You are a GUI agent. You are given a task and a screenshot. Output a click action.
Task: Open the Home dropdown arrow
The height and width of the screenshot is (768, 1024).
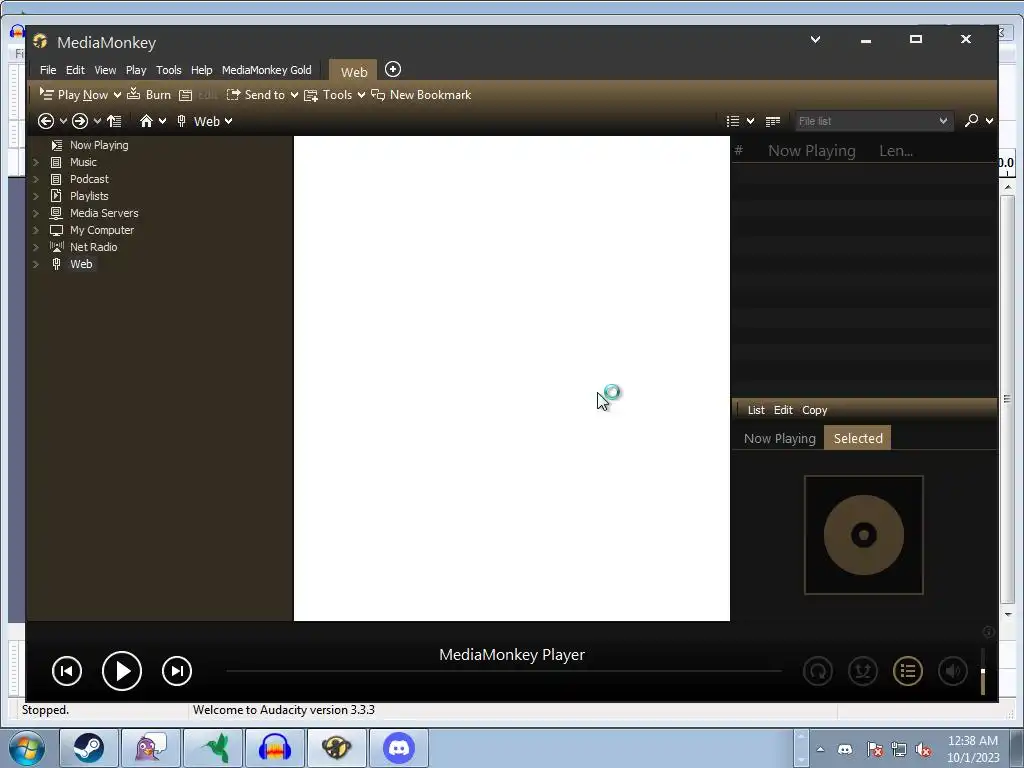coord(163,121)
